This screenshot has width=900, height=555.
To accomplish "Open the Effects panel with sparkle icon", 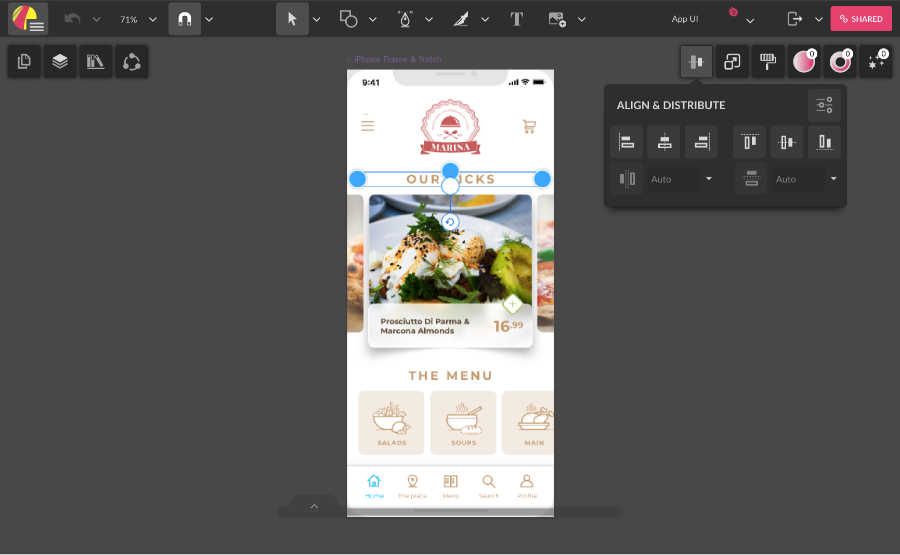I will click(876, 62).
